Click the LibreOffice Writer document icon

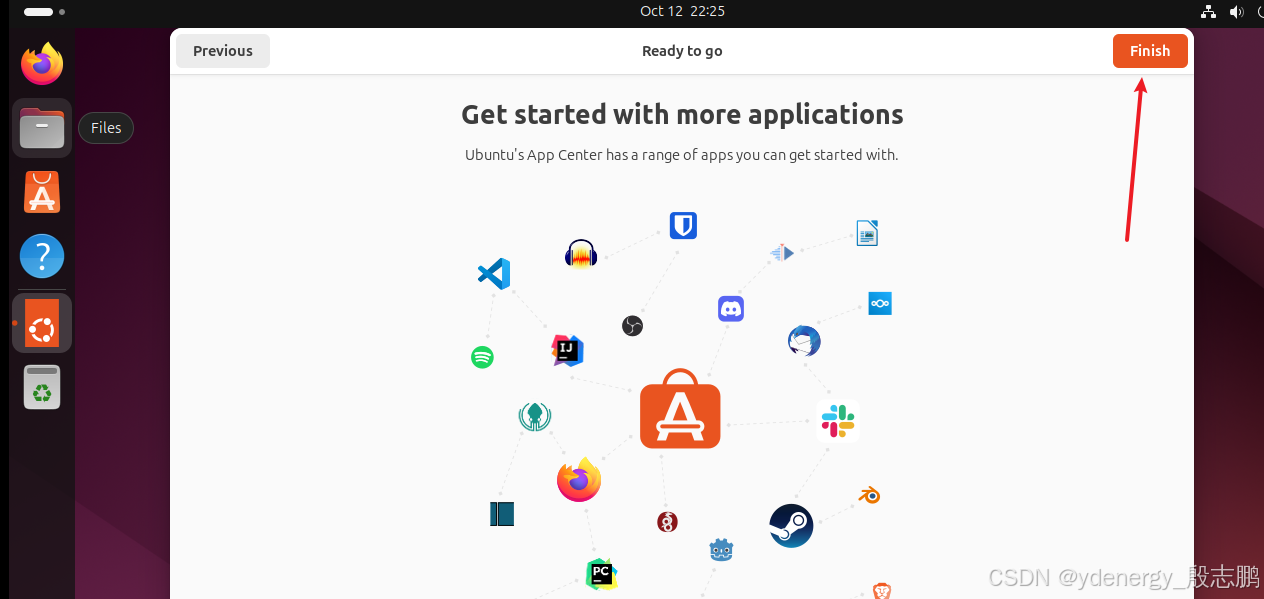pos(867,233)
